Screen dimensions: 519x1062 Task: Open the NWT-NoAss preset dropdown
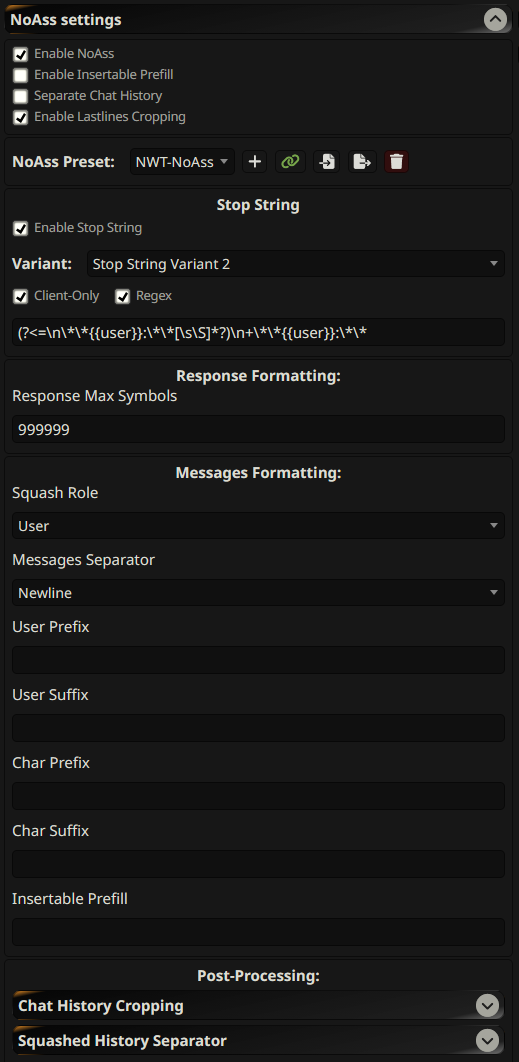[182, 162]
